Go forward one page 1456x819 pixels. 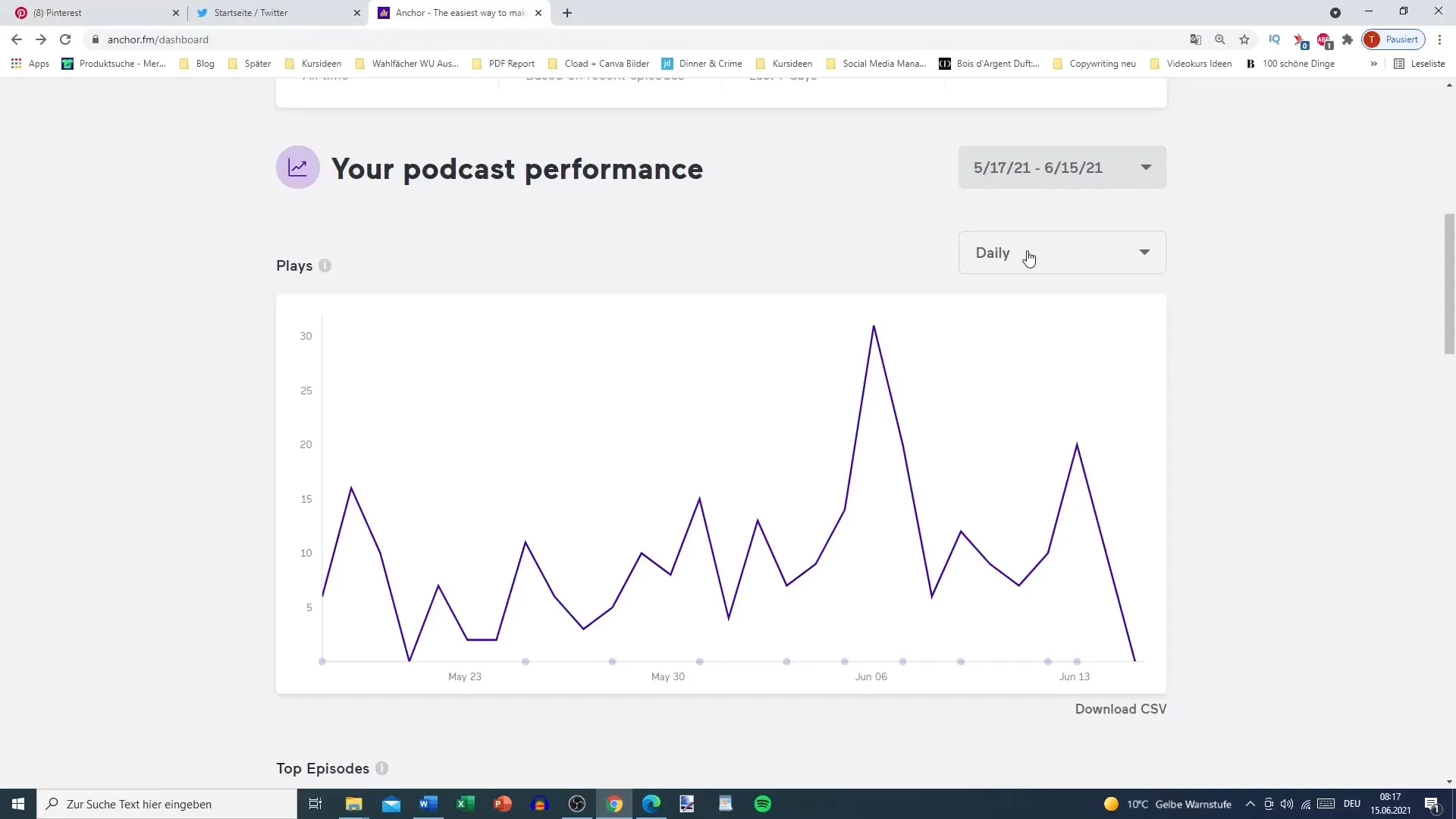pos(41,39)
